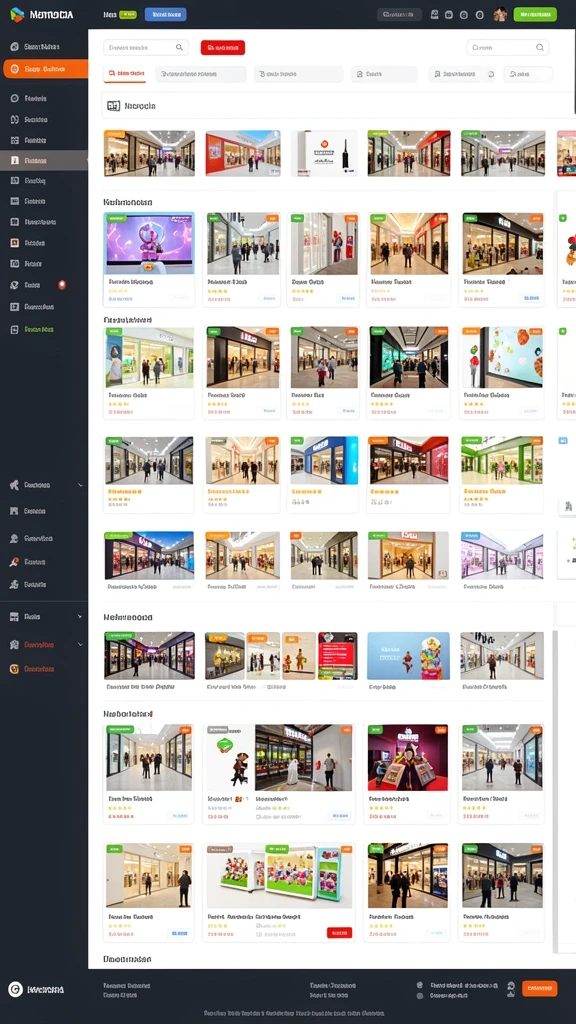This screenshot has height=1024, width=576.
Task: Open the thumbnail showing a purple screen with cartoon
Action: pos(149,242)
